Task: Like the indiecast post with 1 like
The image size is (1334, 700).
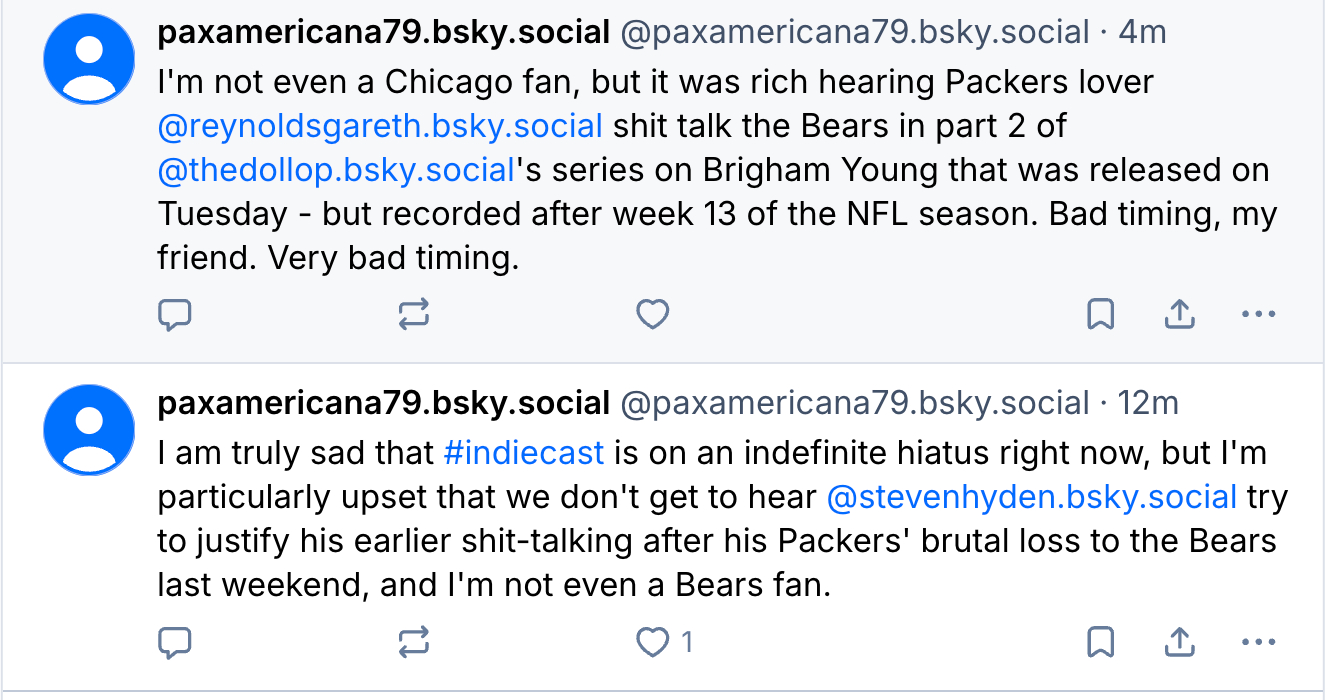Action: [654, 642]
